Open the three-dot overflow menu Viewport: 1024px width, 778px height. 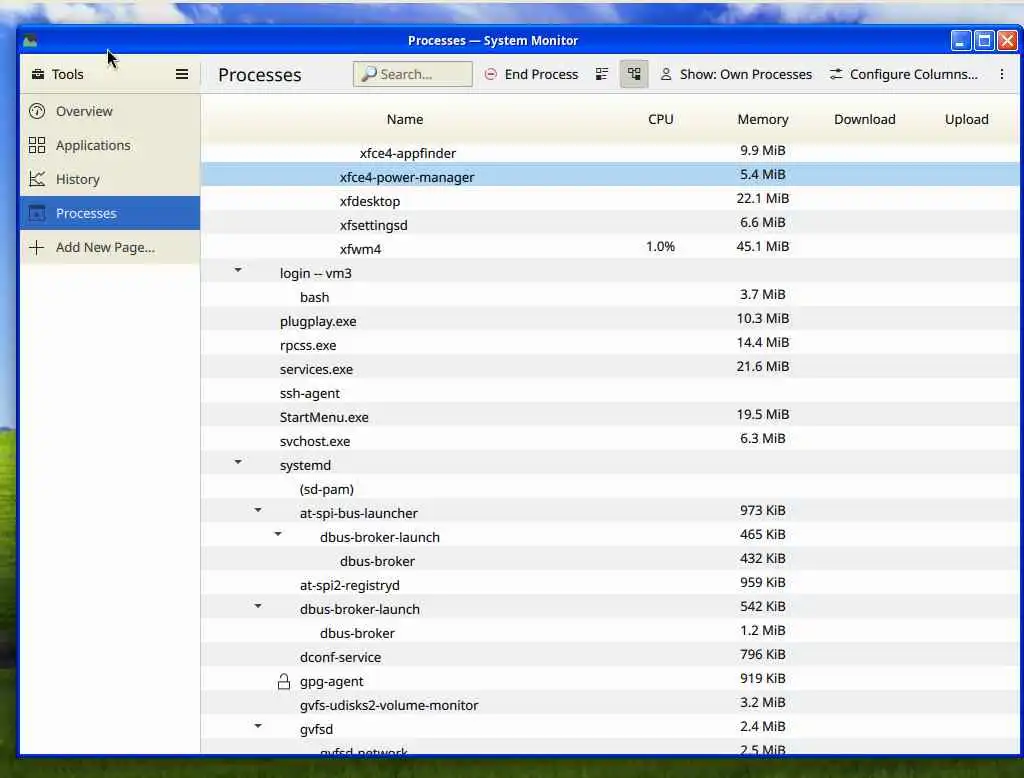point(1002,74)
